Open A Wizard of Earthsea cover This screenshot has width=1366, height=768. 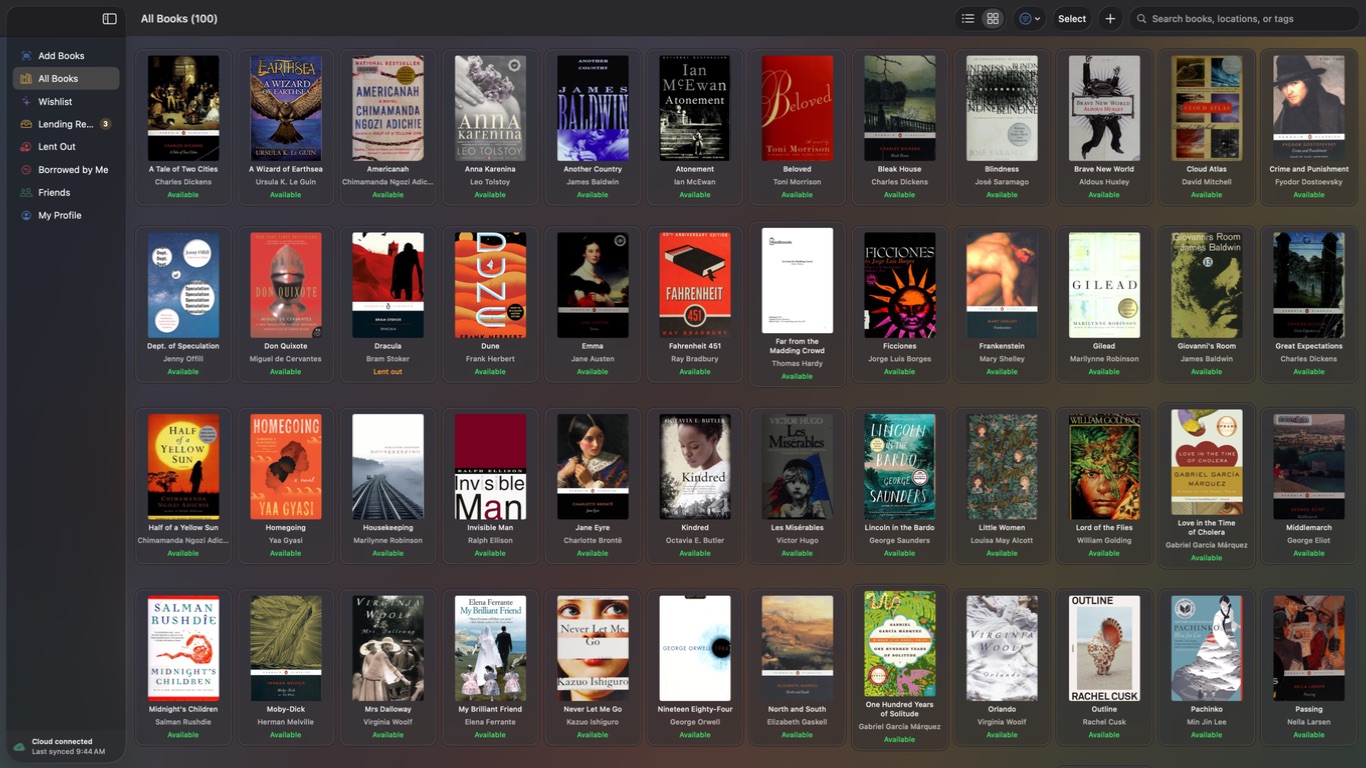tap(285, 108)
